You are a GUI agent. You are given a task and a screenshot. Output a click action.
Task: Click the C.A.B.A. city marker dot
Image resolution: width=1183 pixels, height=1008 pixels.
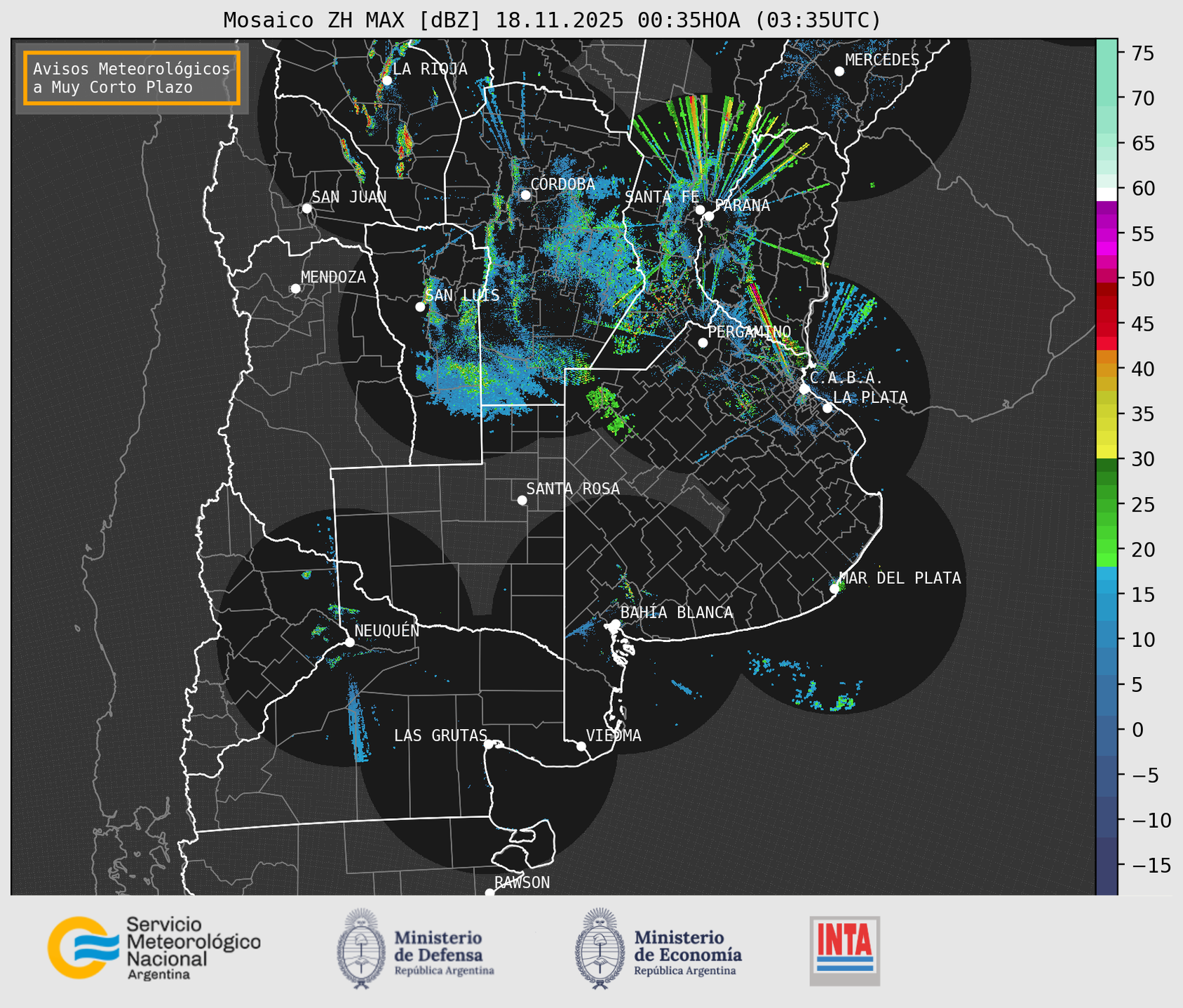pos(805,389)
